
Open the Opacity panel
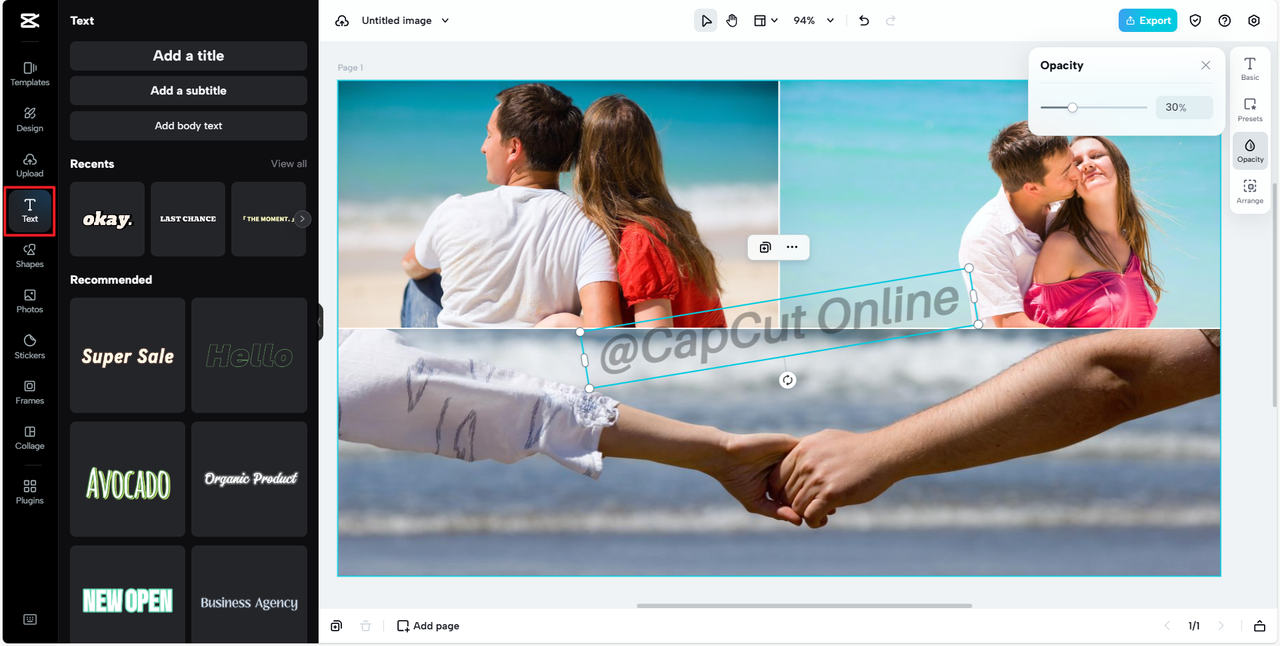pos(1250,151)
